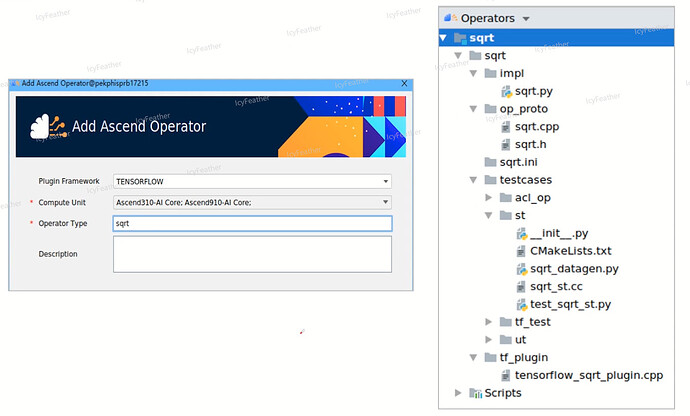Select the tensorflow_sqrt_plugin.cpp file name

coord(589,376)
